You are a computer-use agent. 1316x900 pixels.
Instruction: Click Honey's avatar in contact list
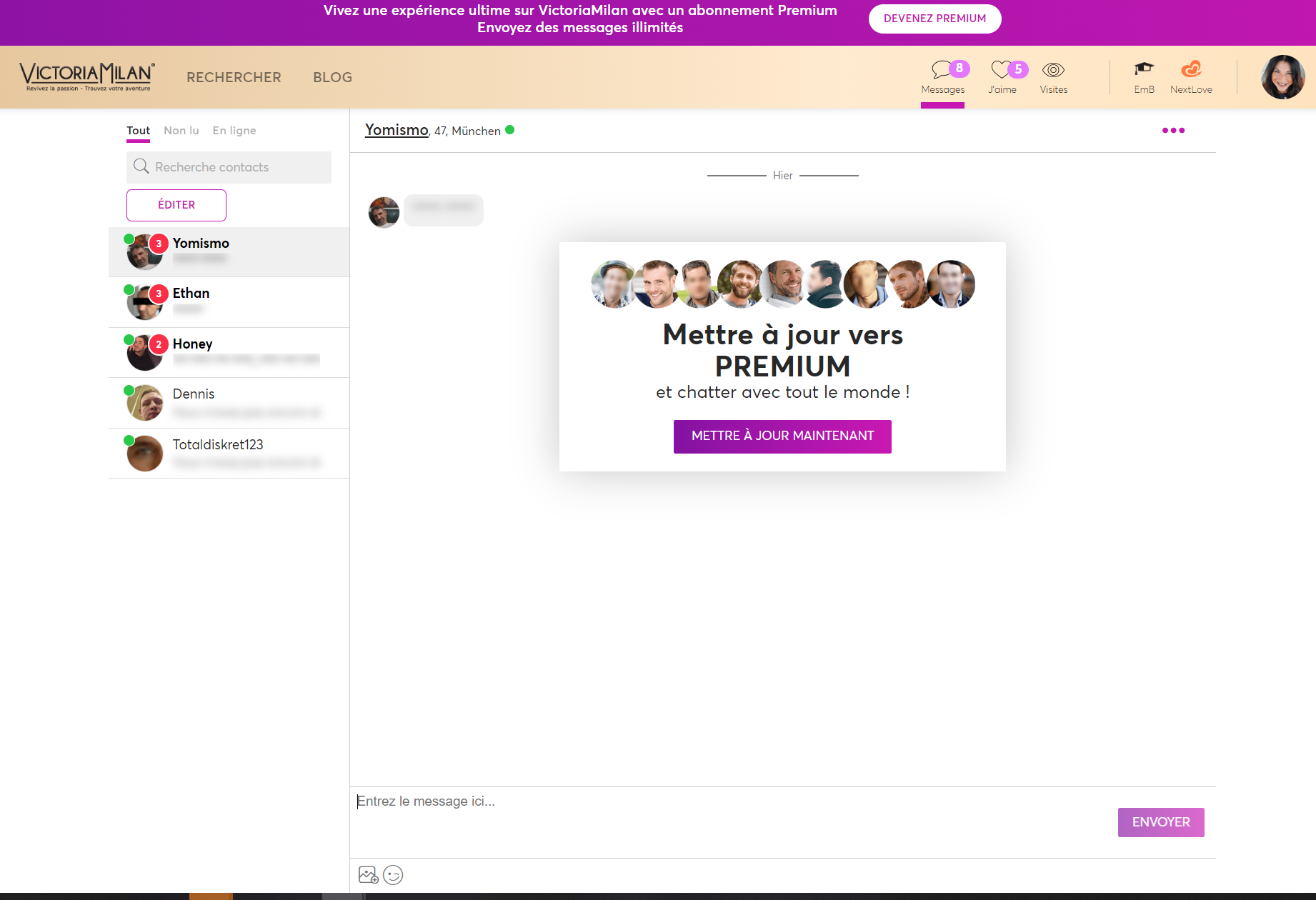(x=144, y=353)
